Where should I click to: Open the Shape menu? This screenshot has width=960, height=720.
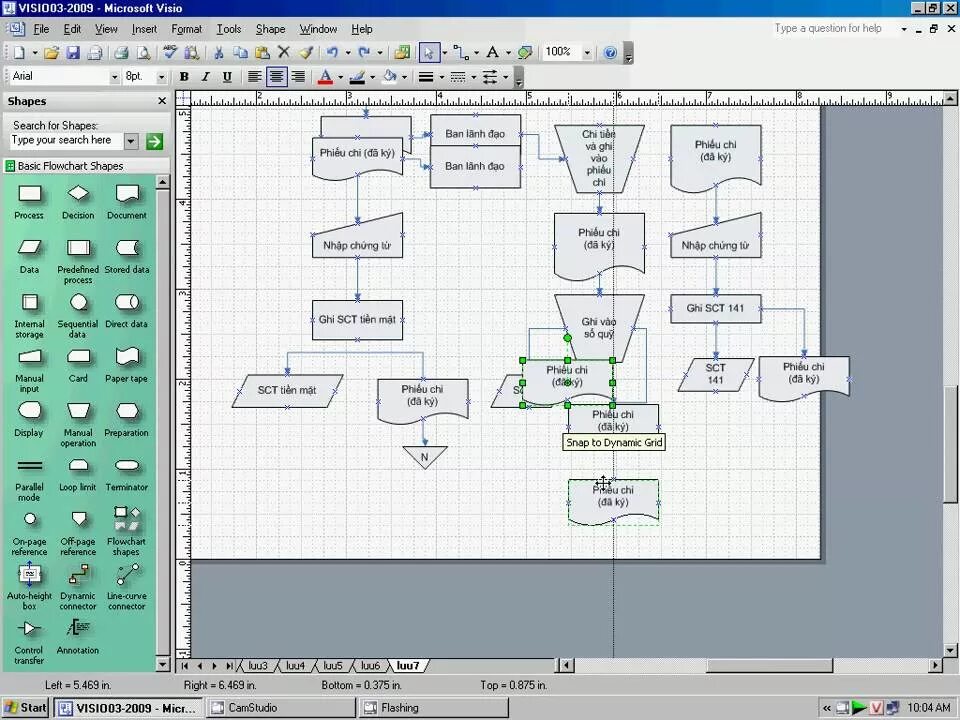270,29
